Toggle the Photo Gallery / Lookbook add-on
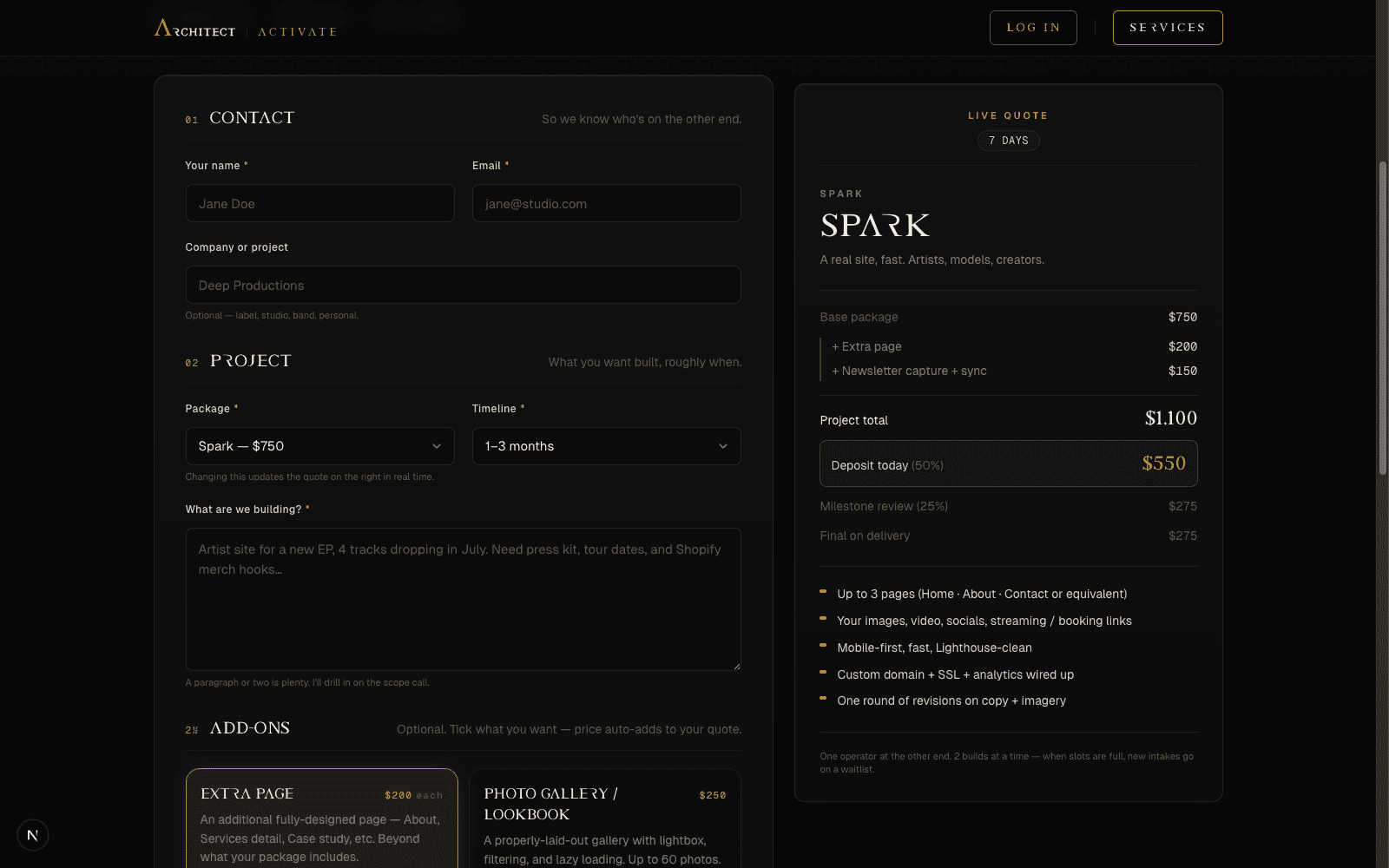Viewport: 1389px width, 868px height. [605, 819]
